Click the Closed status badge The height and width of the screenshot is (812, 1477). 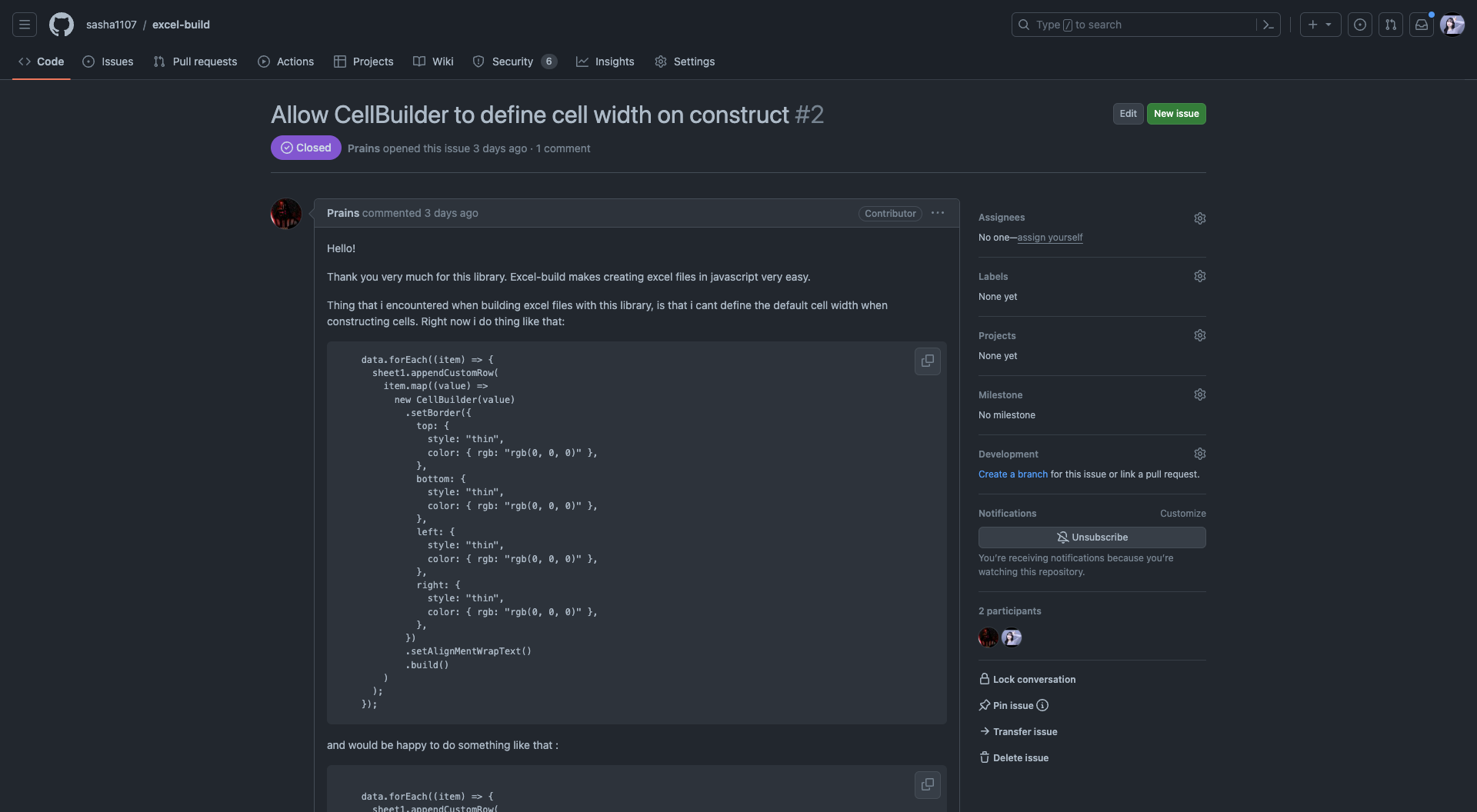[305, 148]
